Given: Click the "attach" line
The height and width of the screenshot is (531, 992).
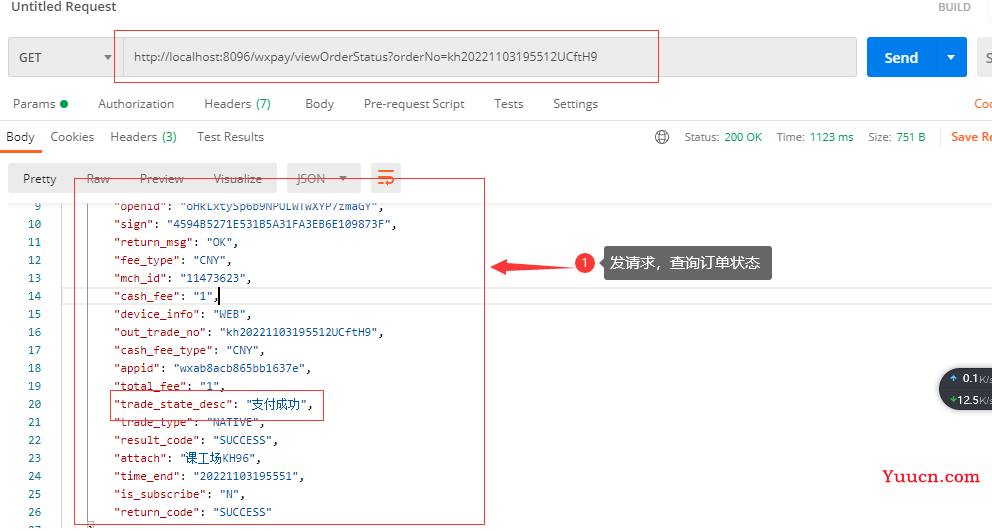Looking at the screenshot, I should click(187, 458).
